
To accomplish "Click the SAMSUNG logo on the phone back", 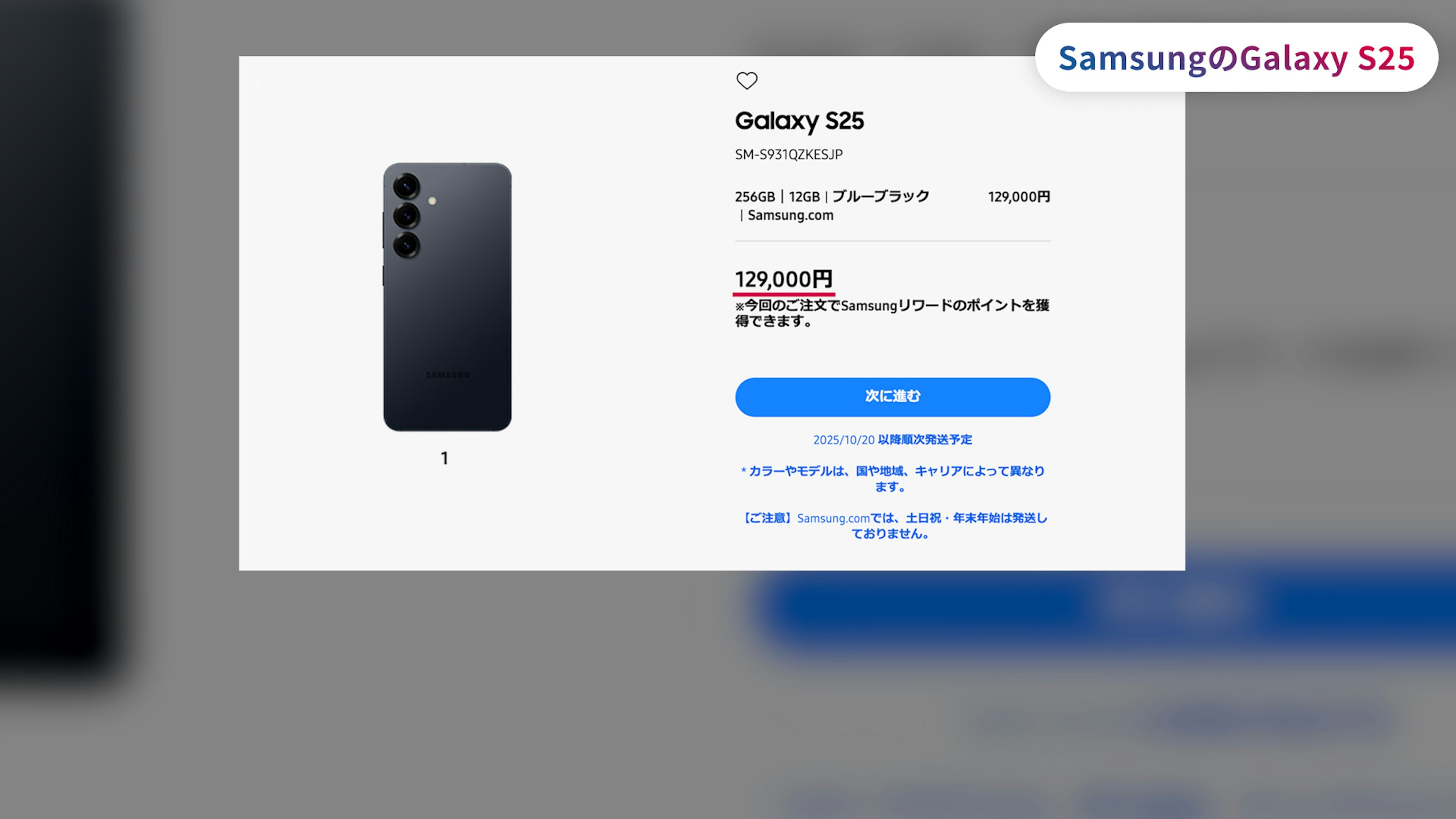I will pos(447,375).
